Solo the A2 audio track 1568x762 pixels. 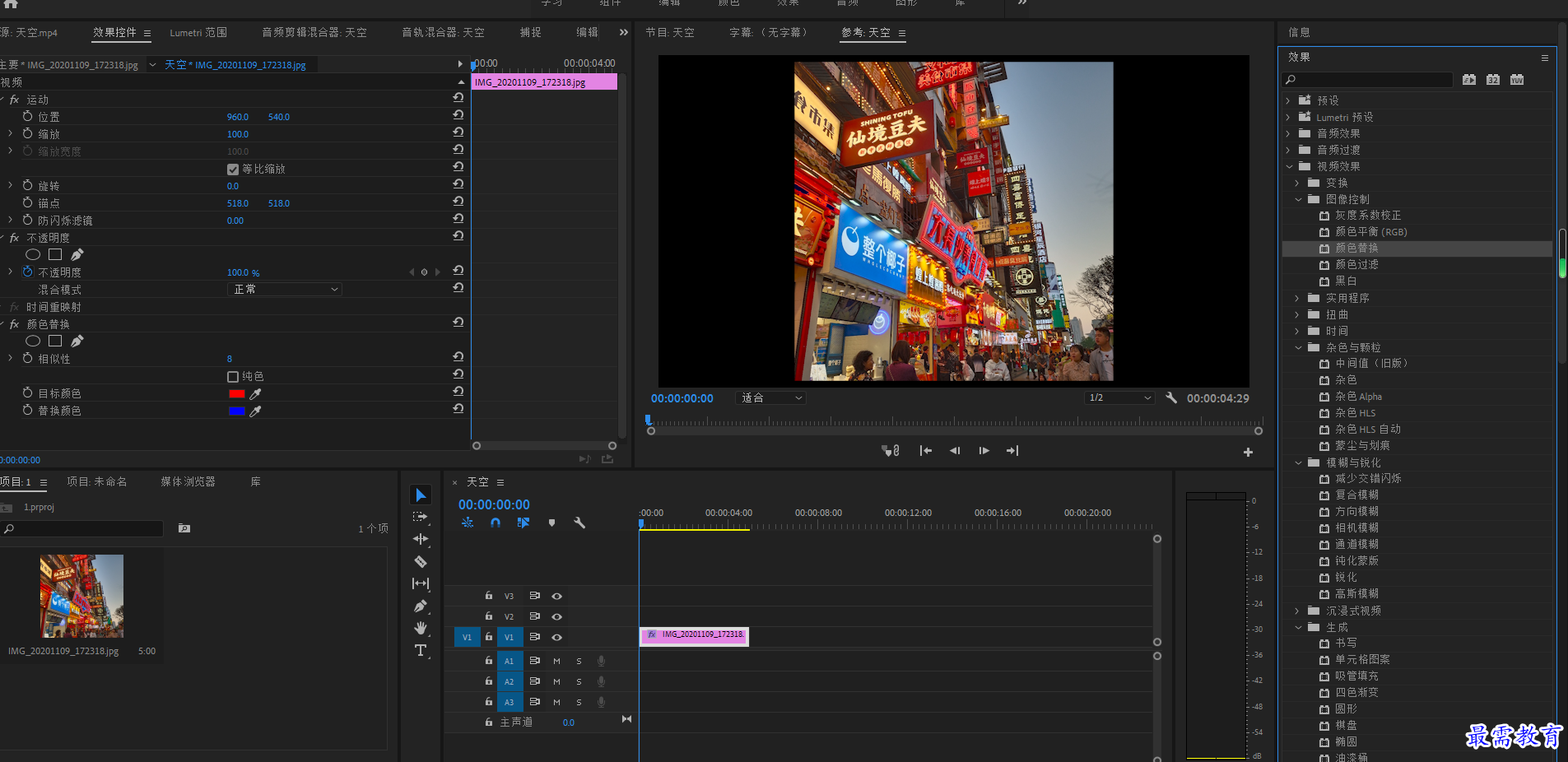pos(579,681)
